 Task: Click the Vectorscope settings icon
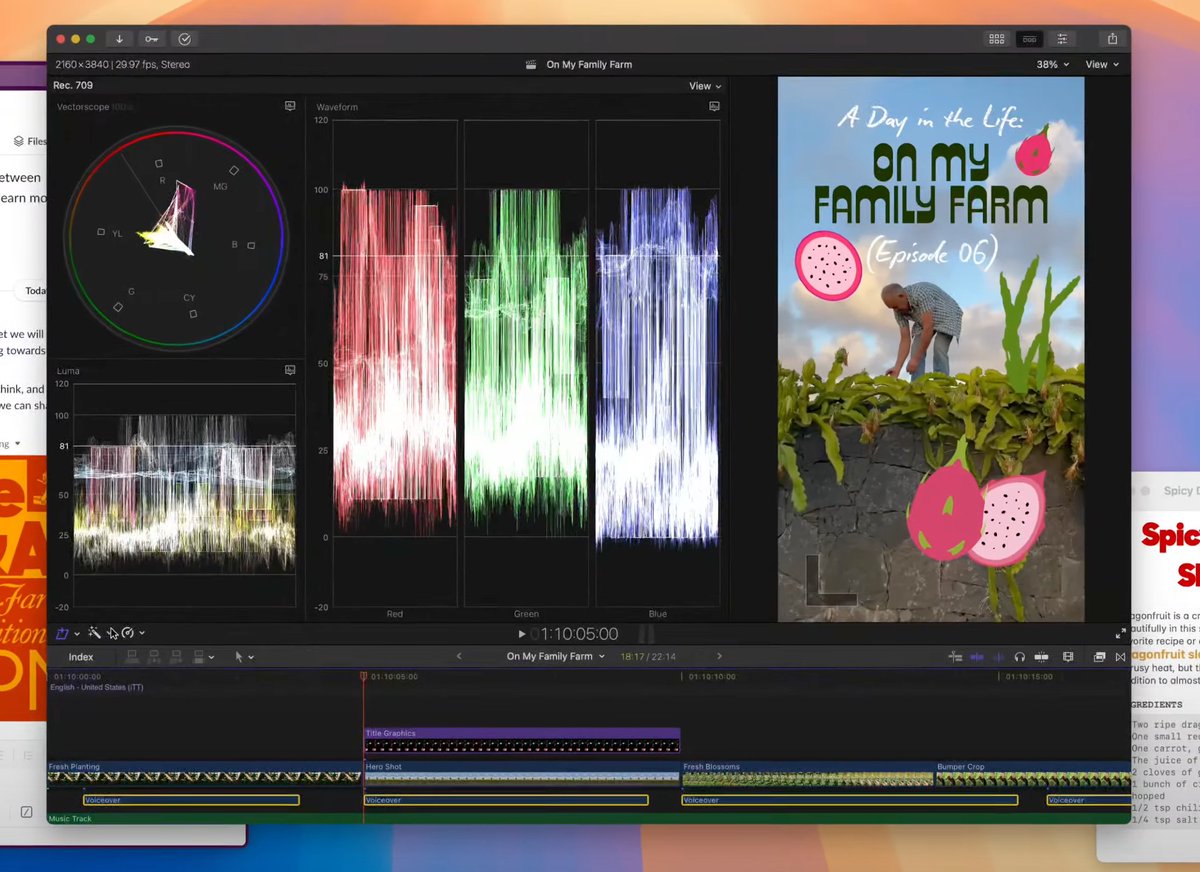click(x=290, y=106)
